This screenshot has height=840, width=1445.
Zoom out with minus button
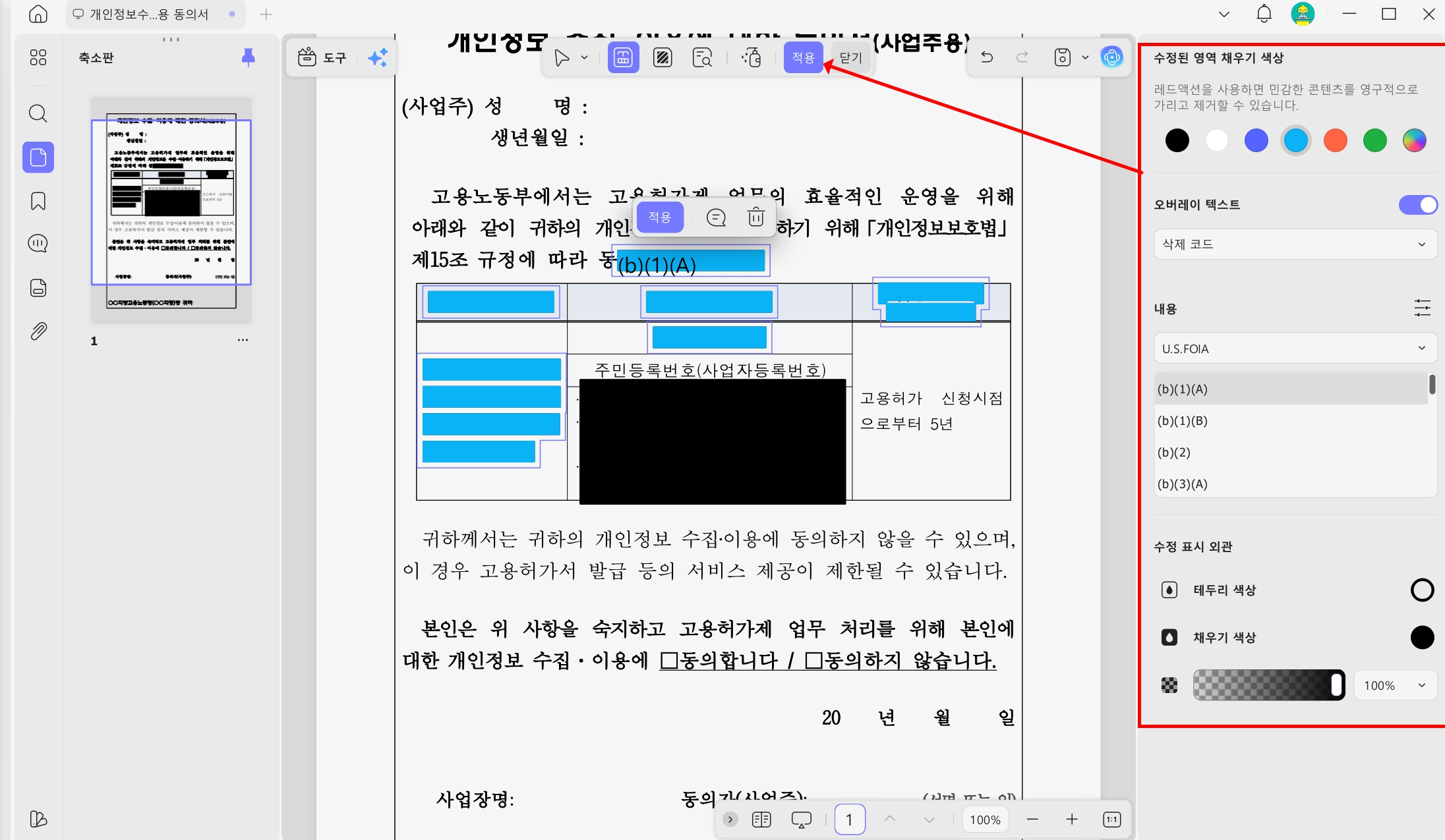(1032, 820)
